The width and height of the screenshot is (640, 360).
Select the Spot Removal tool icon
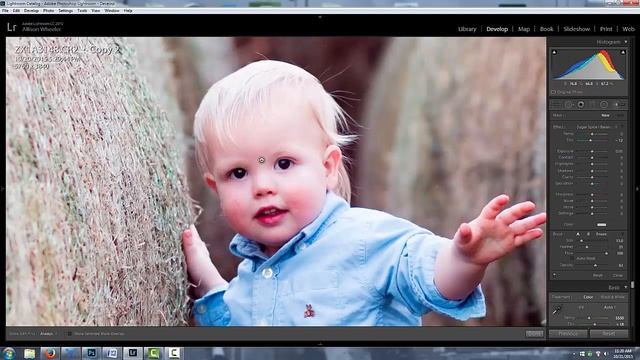(x=569, y=105)
